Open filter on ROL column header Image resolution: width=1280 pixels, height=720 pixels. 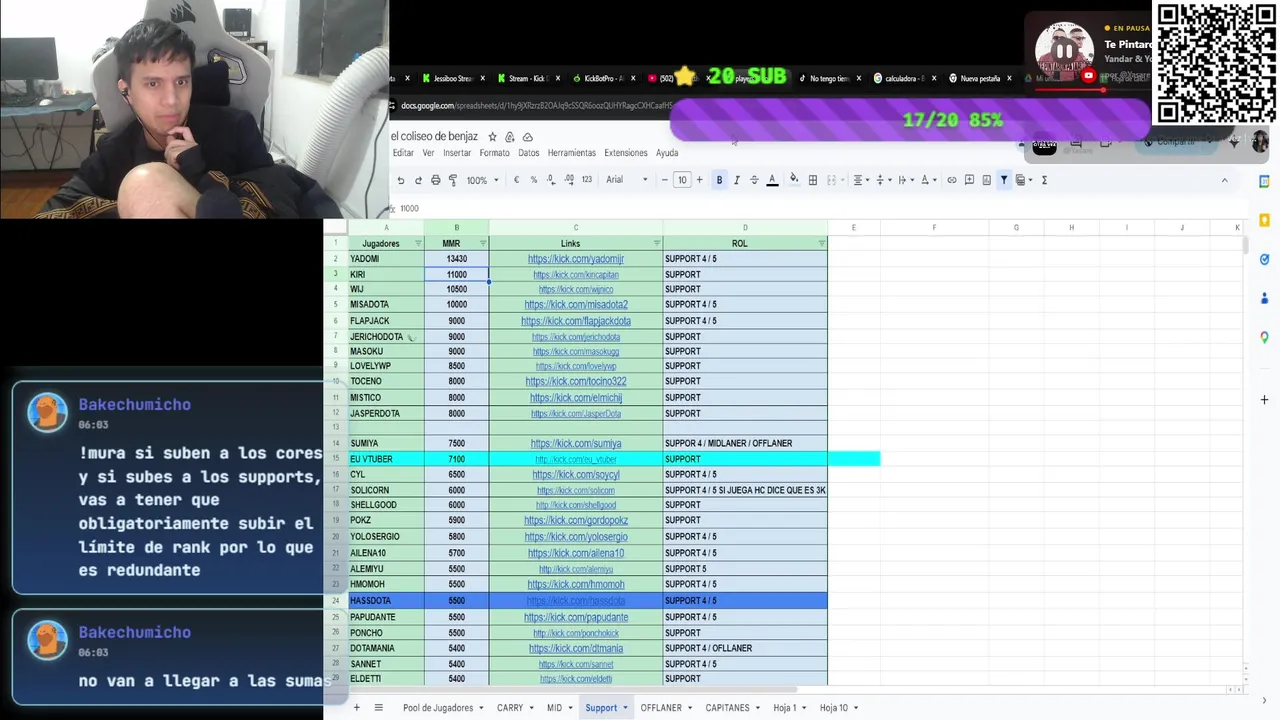pos(822,243)
